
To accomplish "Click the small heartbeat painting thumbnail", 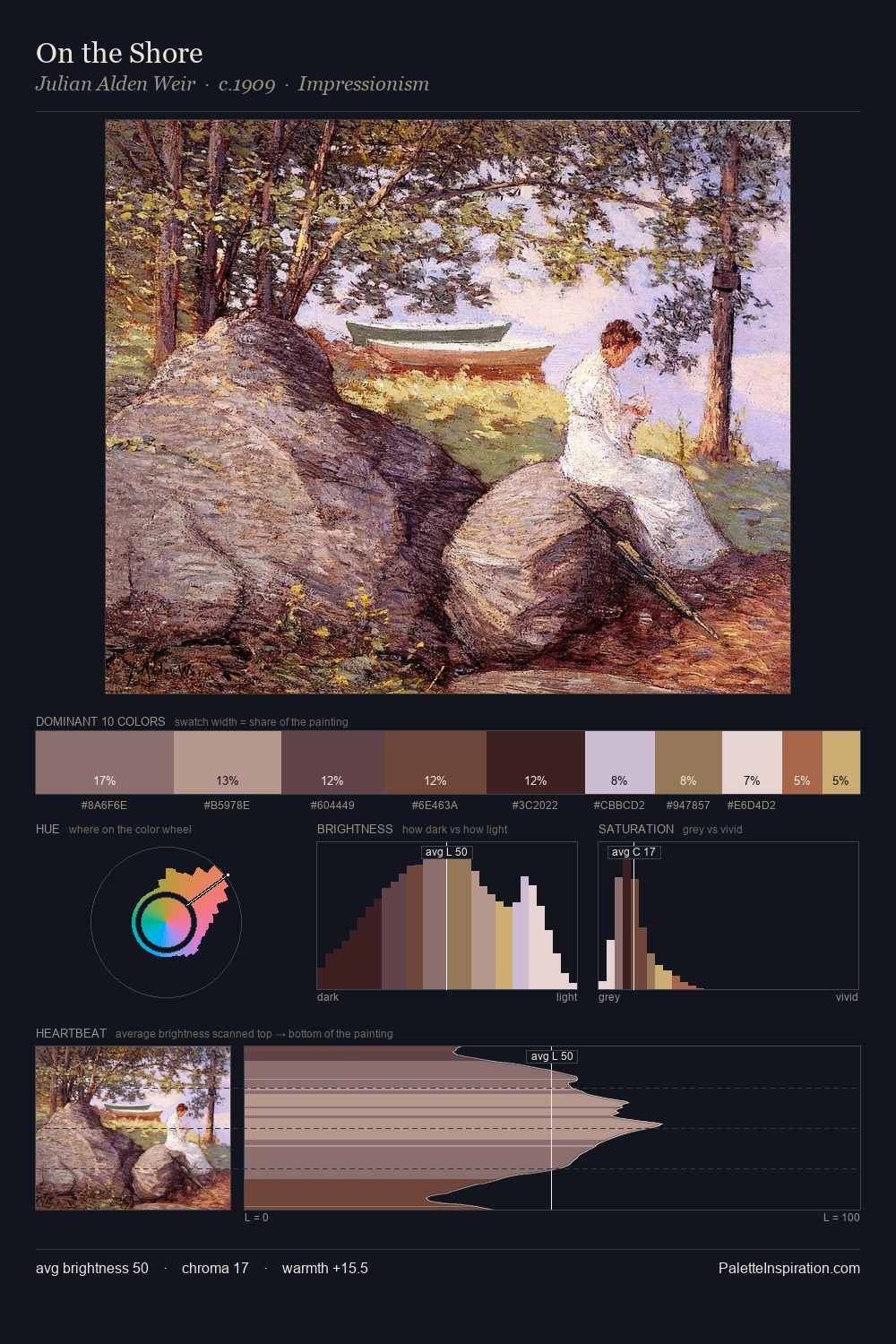I will pyautogui.click(x=133, y=1128).
